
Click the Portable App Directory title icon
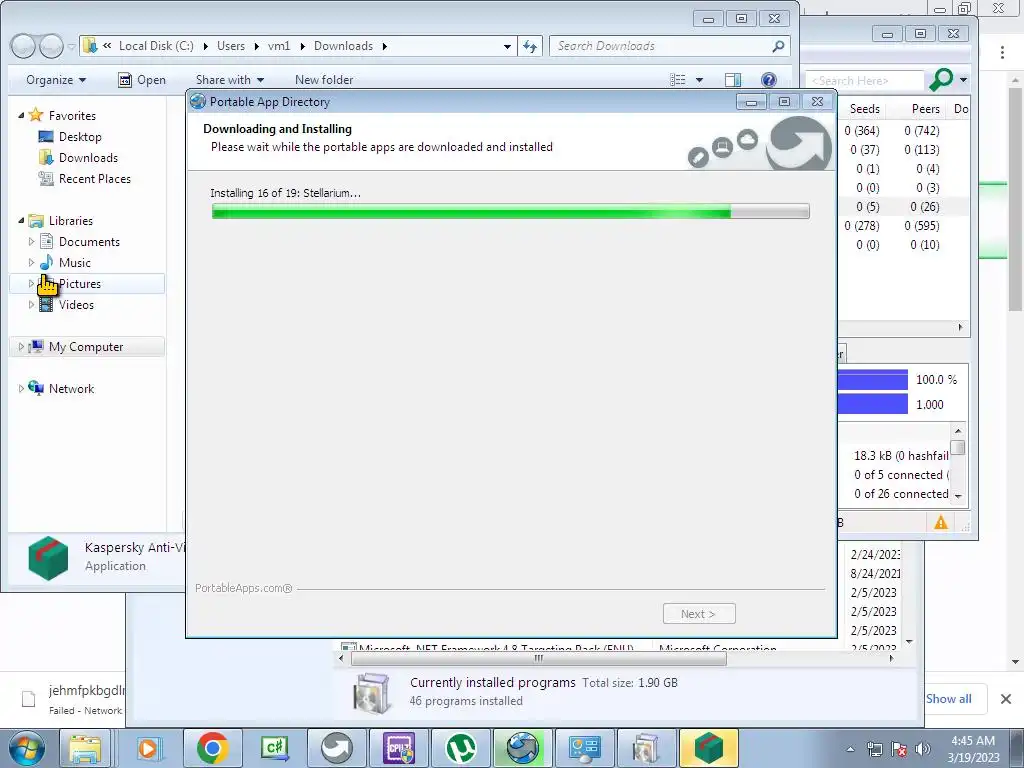[198, 101]
